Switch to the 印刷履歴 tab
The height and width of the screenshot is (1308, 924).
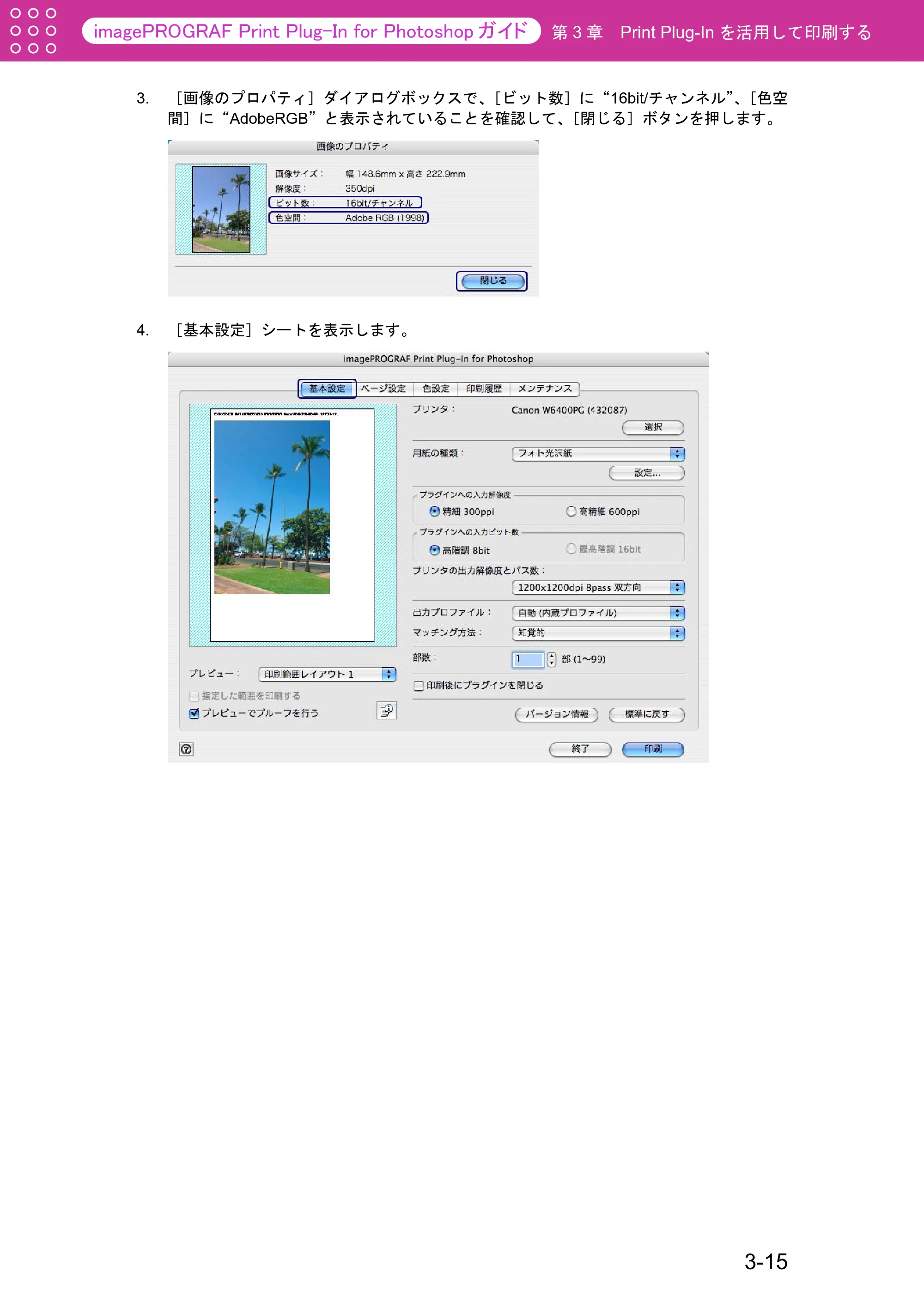pyautogui.click(x=484, y=389)
